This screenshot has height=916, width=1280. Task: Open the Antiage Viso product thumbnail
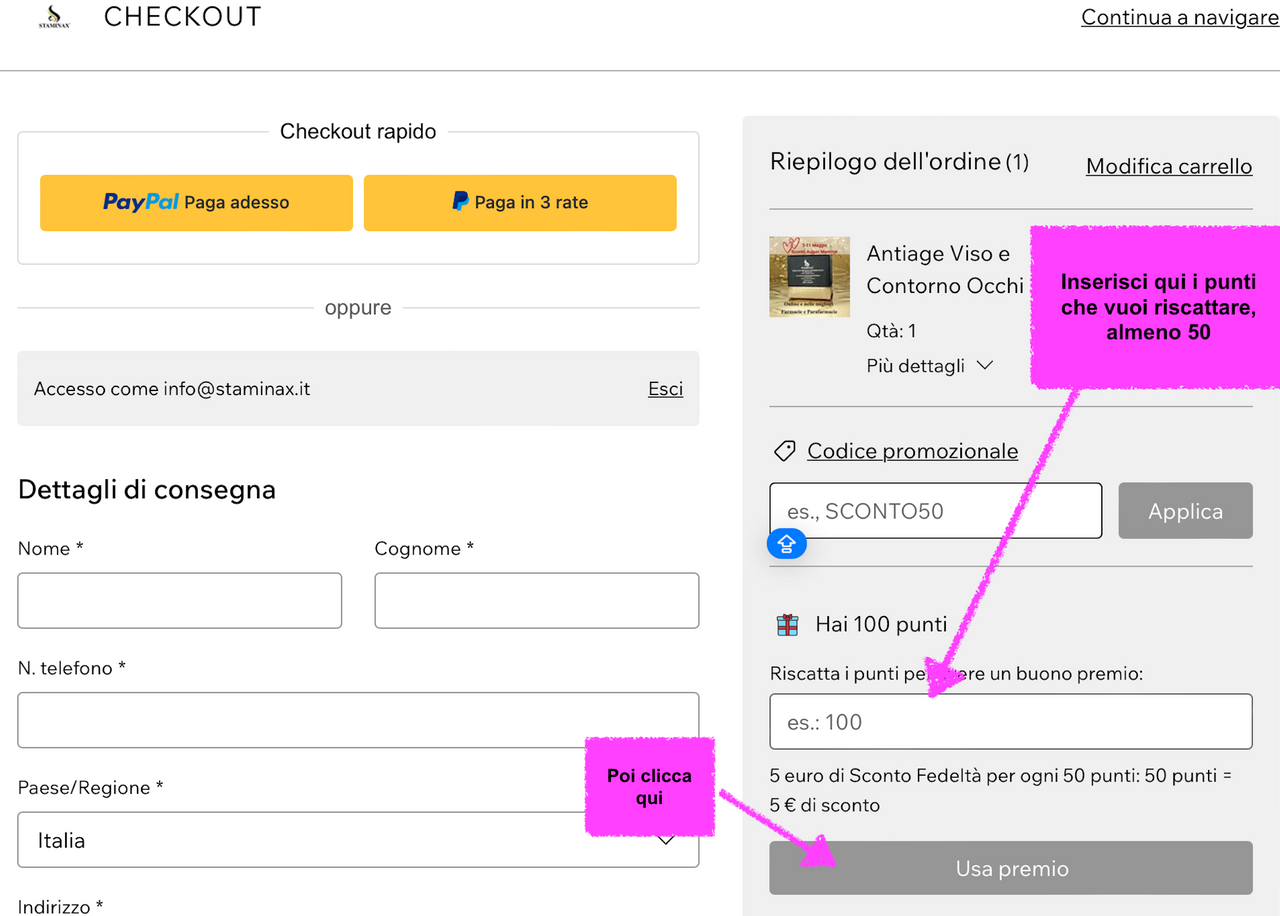(x=809, y=277)
